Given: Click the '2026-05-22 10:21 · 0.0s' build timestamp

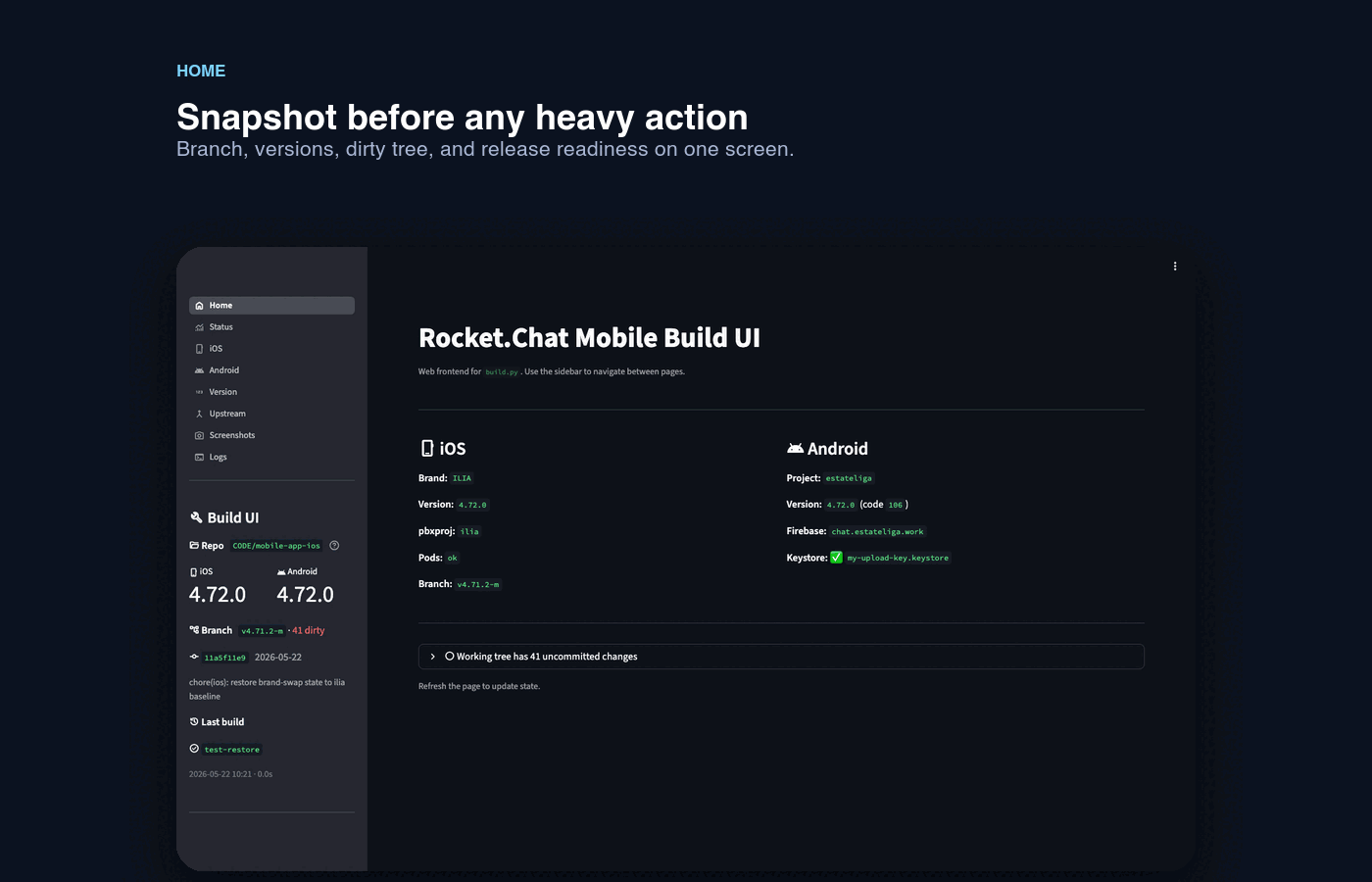Looking at the screenshot, I should (x=231, y=774).
